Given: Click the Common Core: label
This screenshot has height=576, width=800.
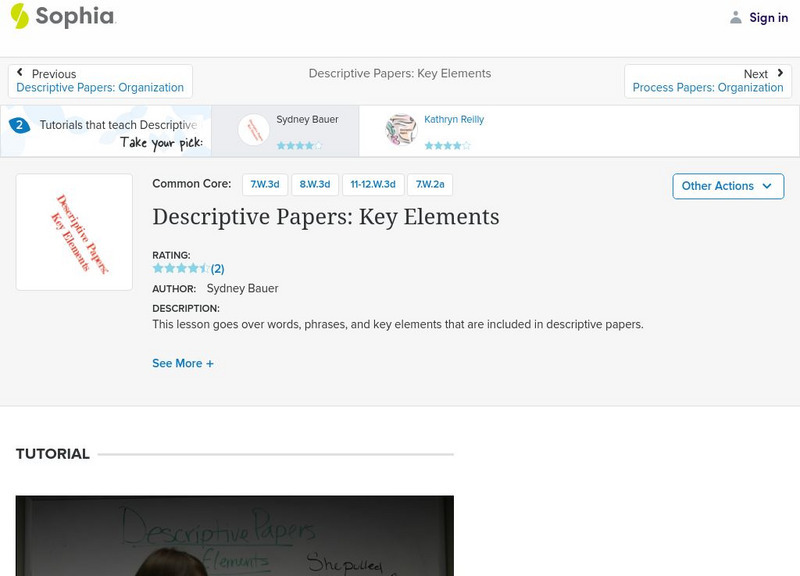Looking at the screenshot, I should 191,184.
